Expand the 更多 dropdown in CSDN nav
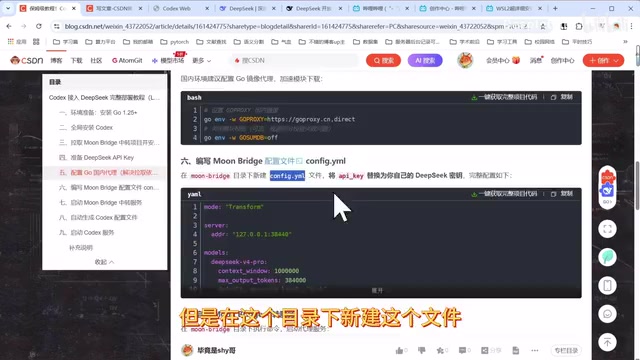This screenshot has width=640, height=360. (x=202, y=60)
